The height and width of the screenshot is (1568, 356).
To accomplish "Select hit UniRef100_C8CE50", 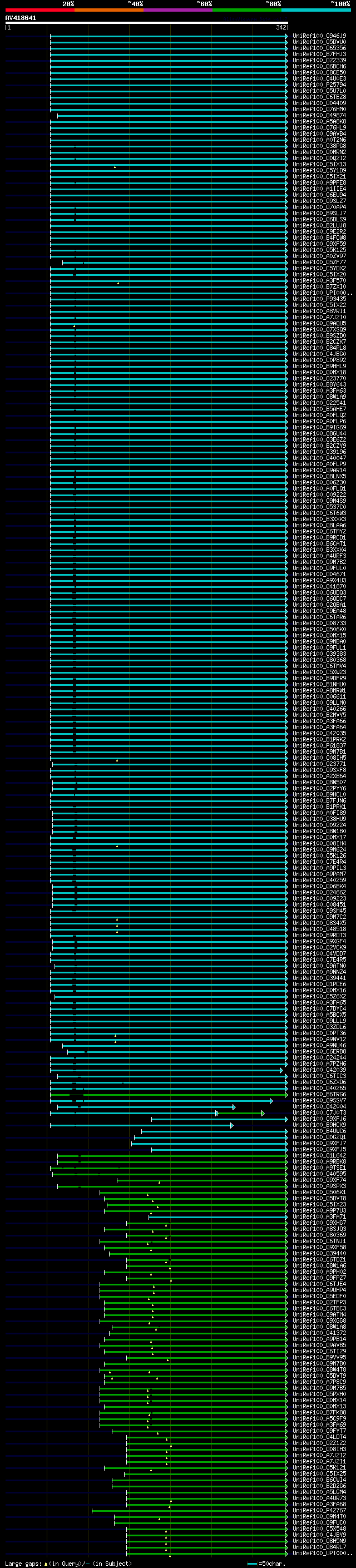I will [319, 72].
